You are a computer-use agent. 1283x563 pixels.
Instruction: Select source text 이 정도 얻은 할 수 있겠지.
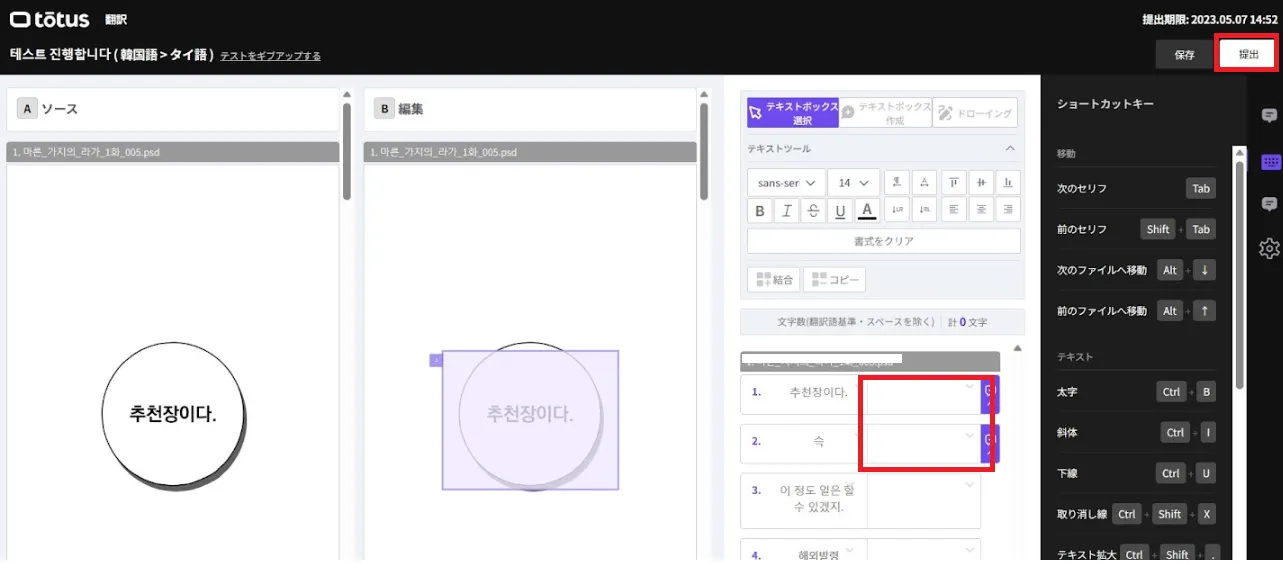tap(818, 498)
